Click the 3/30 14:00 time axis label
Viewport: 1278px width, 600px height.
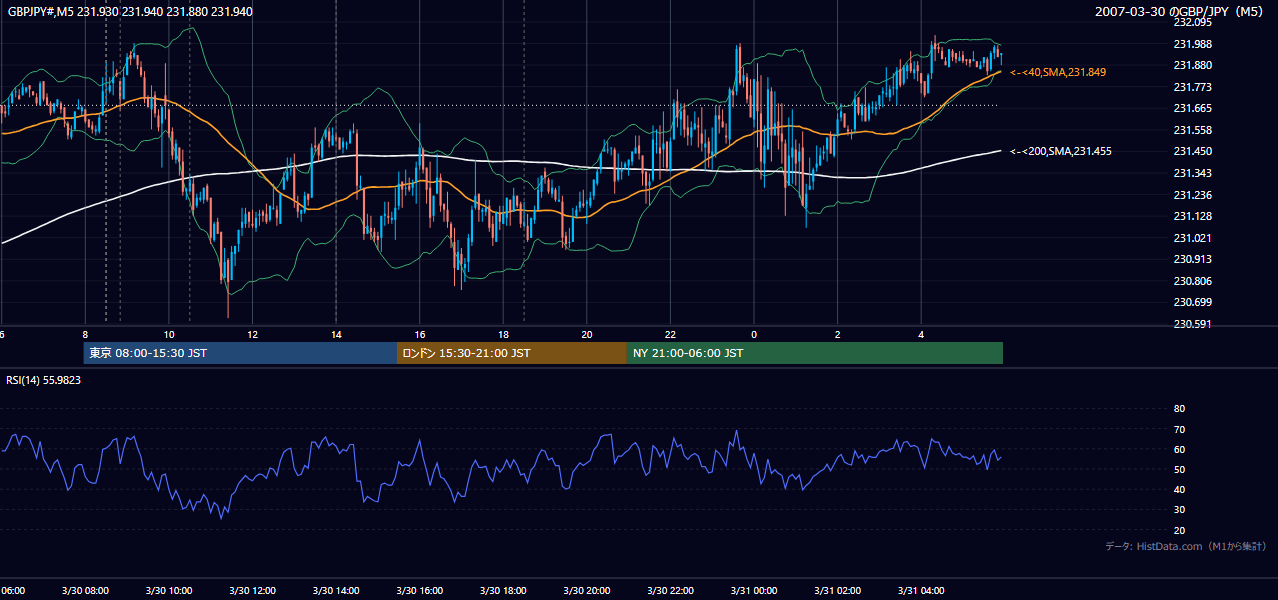tap(336, 591)
